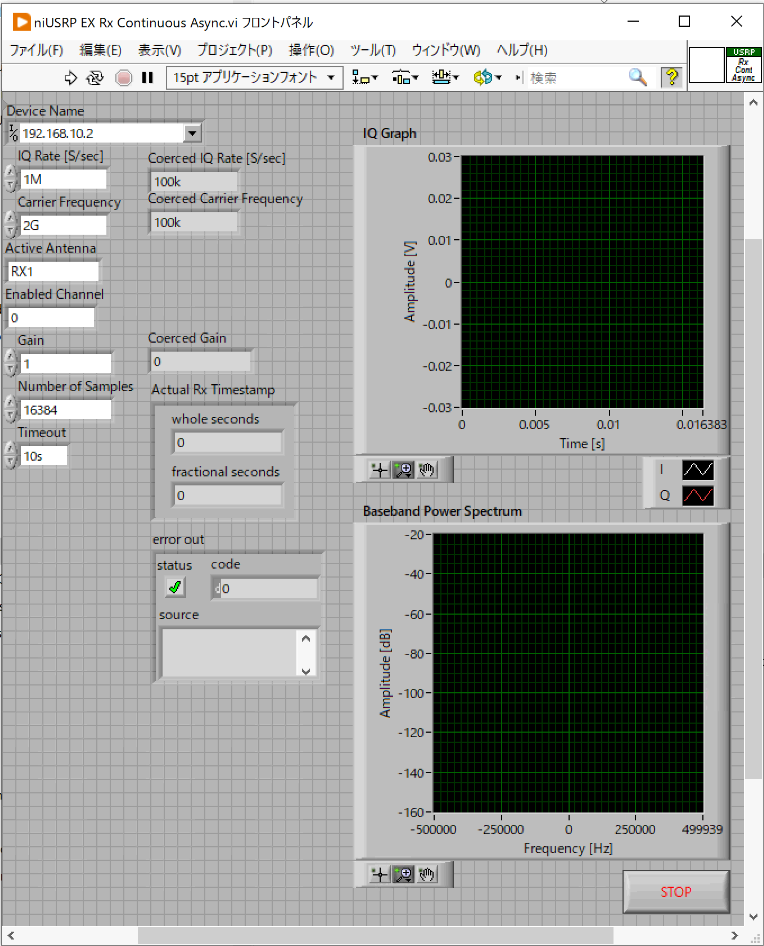Click the vertical scrollbar down arrow
764x946 pixels.
pyautogui.click(x=754, y=916)
